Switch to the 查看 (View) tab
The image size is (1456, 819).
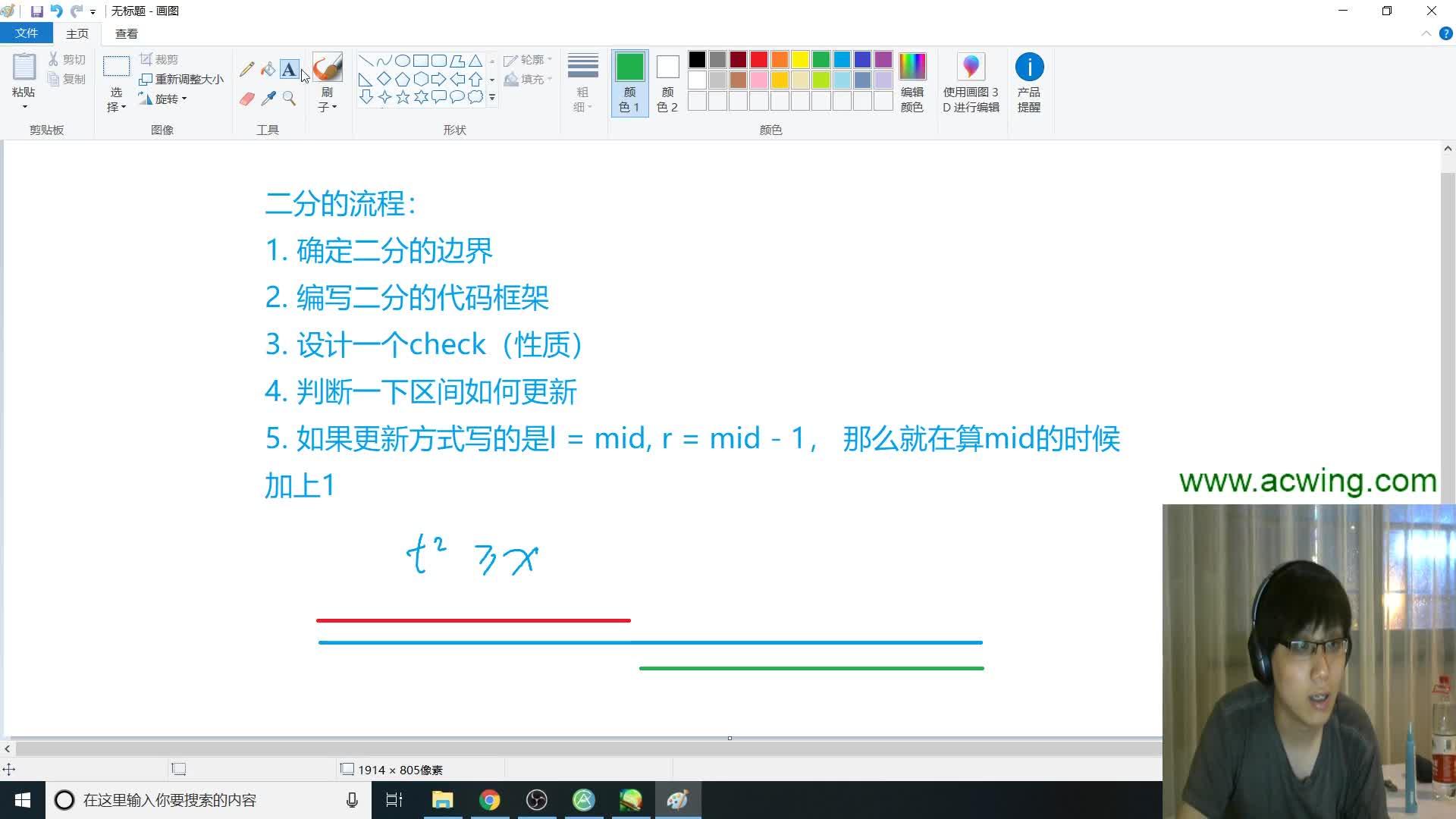coord(126,33)
